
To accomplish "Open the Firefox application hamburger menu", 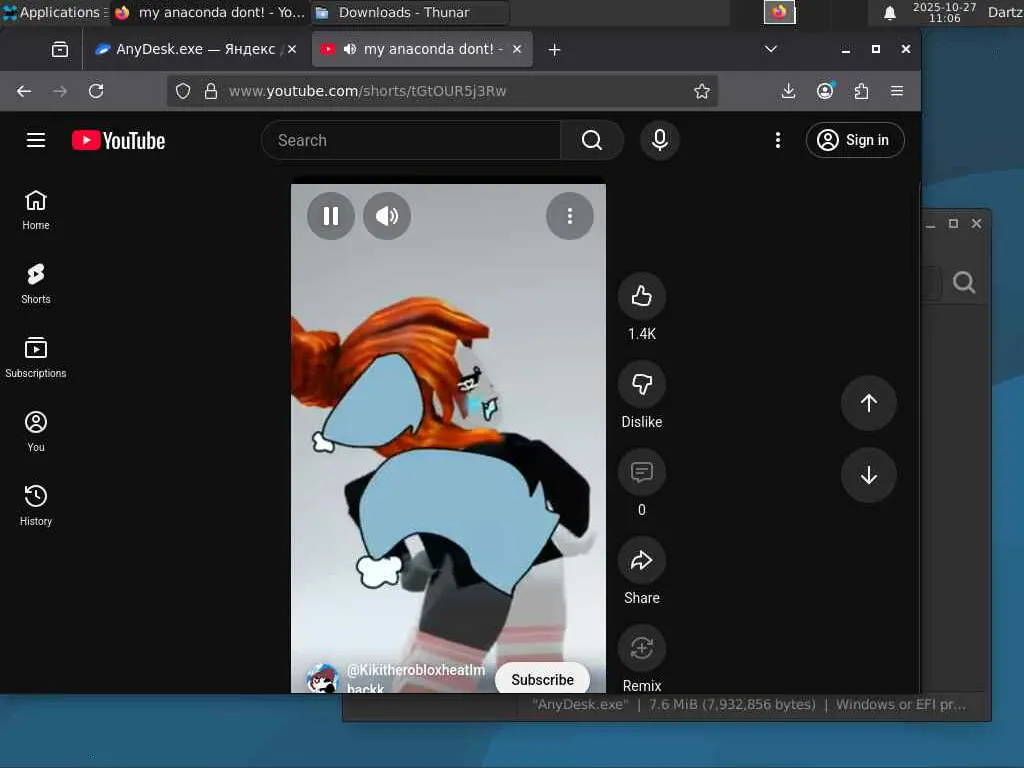I will coord(897,91).
